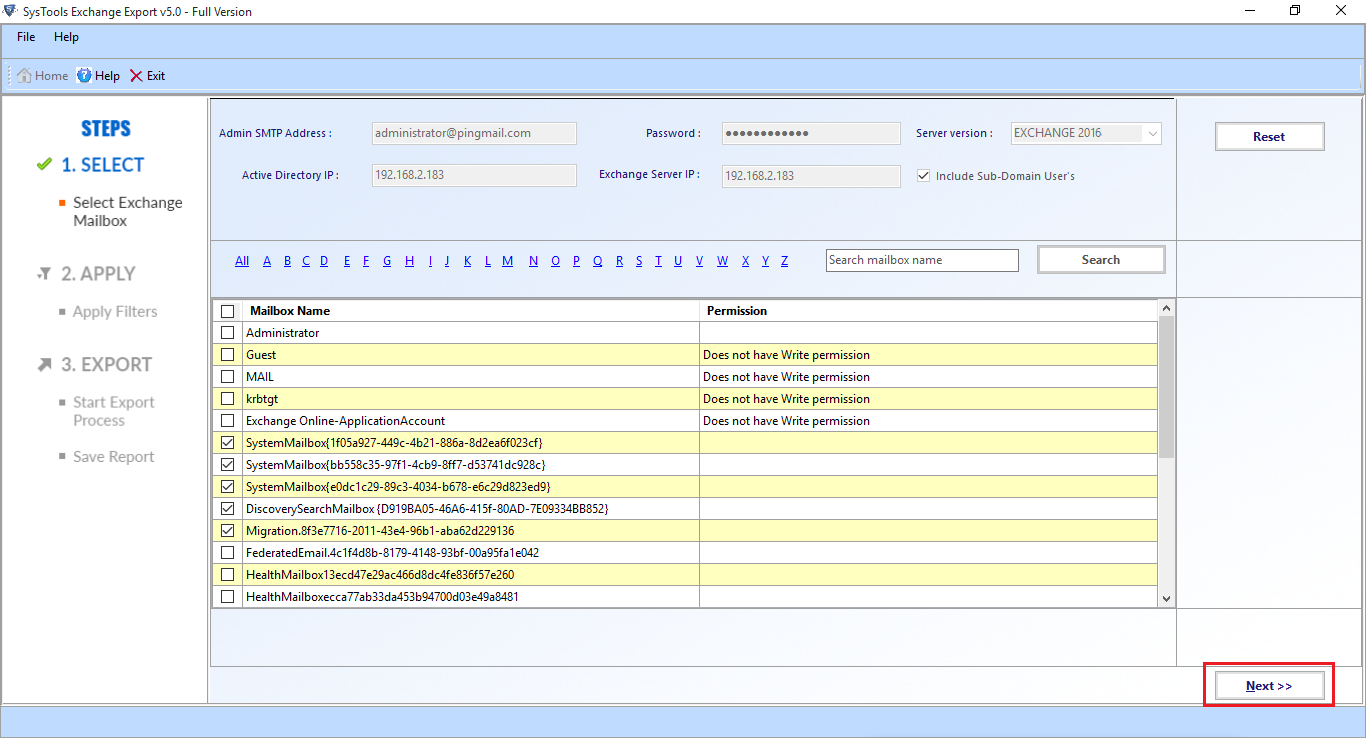This screenshot has height=738, width=1366.
Task: Click the Home toolbar icon
Action: (x=24, y=76)
